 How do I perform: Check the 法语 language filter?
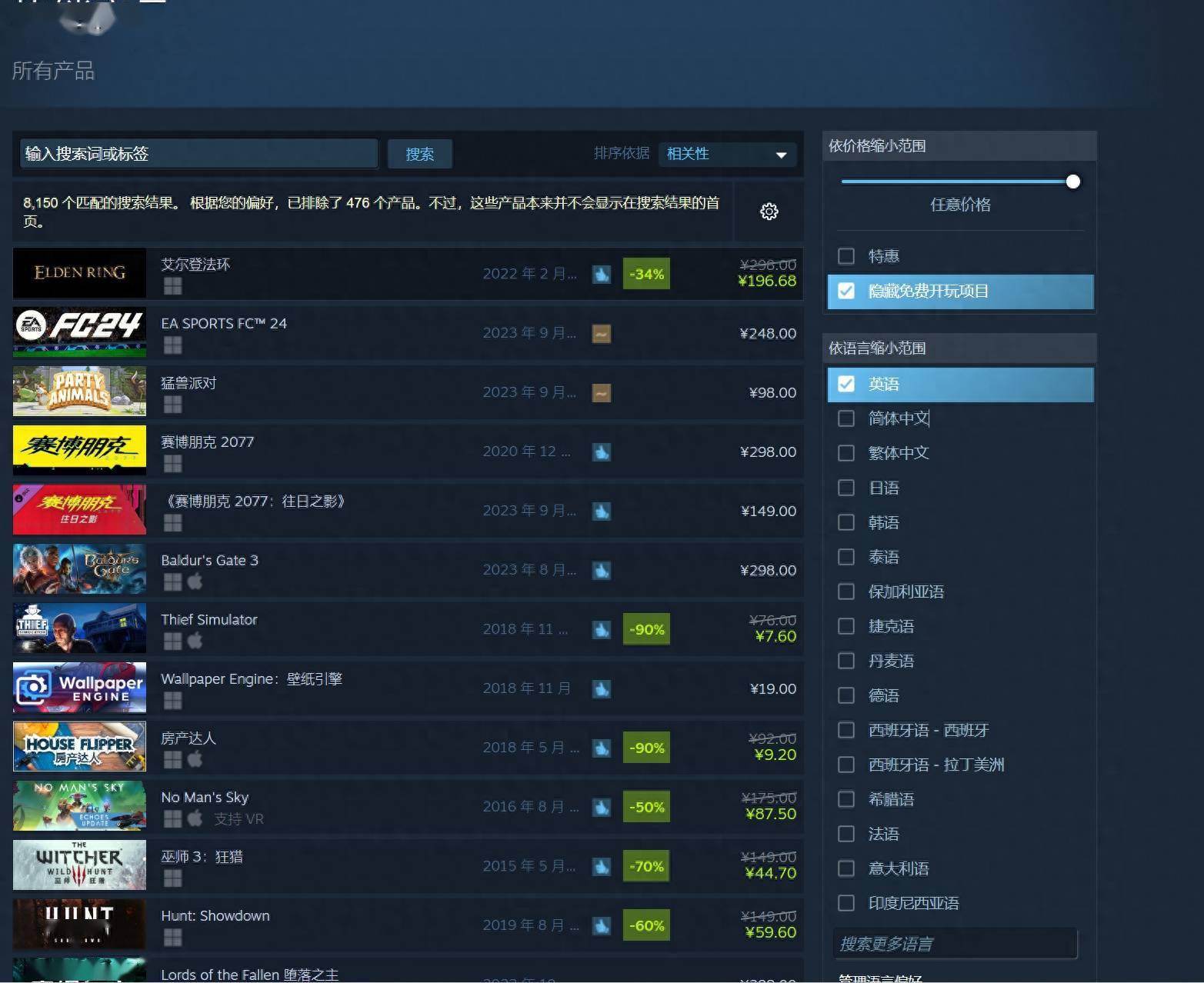(x=846, y=834)
